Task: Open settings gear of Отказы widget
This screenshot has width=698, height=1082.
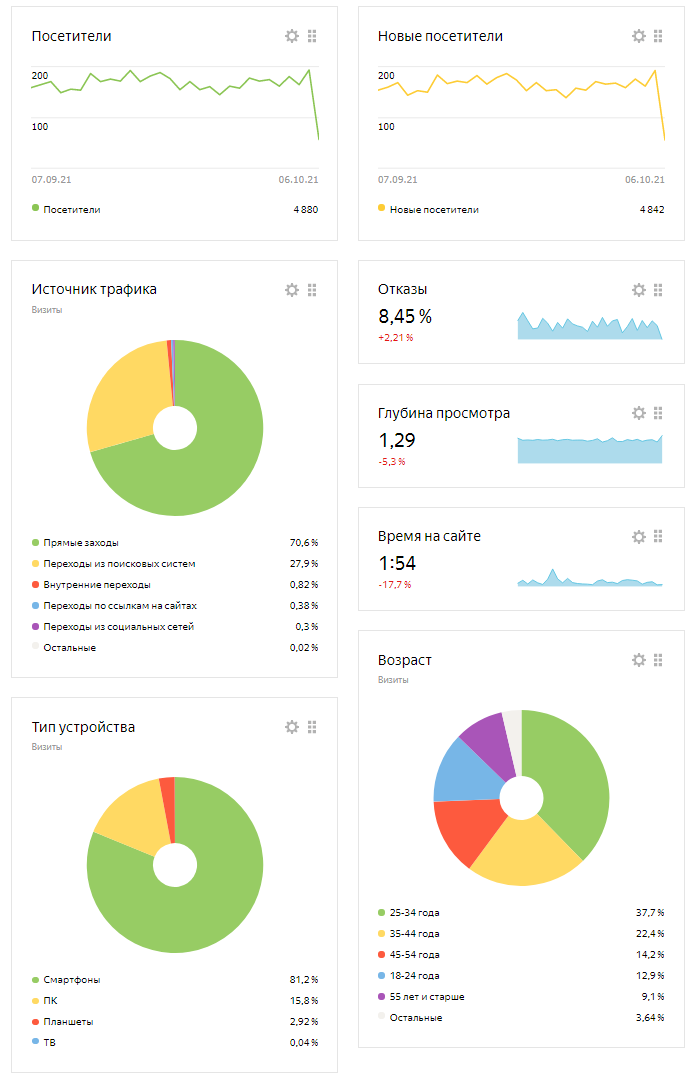Action: pos(639,290)
